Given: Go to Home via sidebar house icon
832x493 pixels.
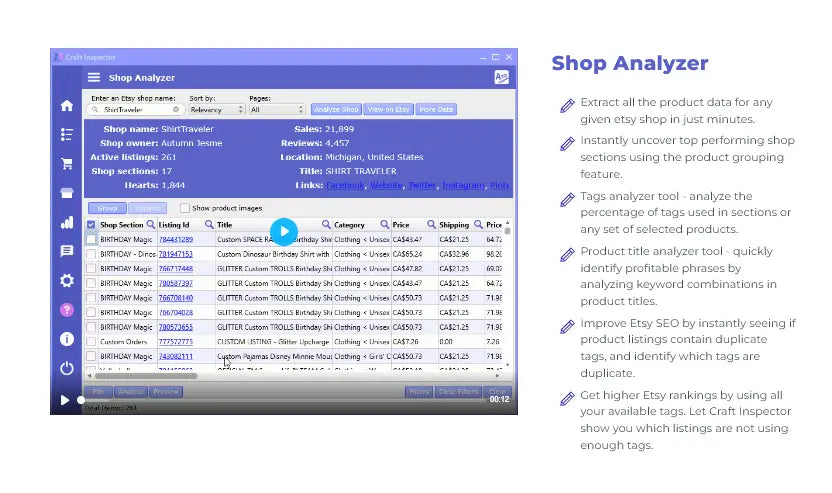Looking at the screenshot, I should (x=67, y=106).
